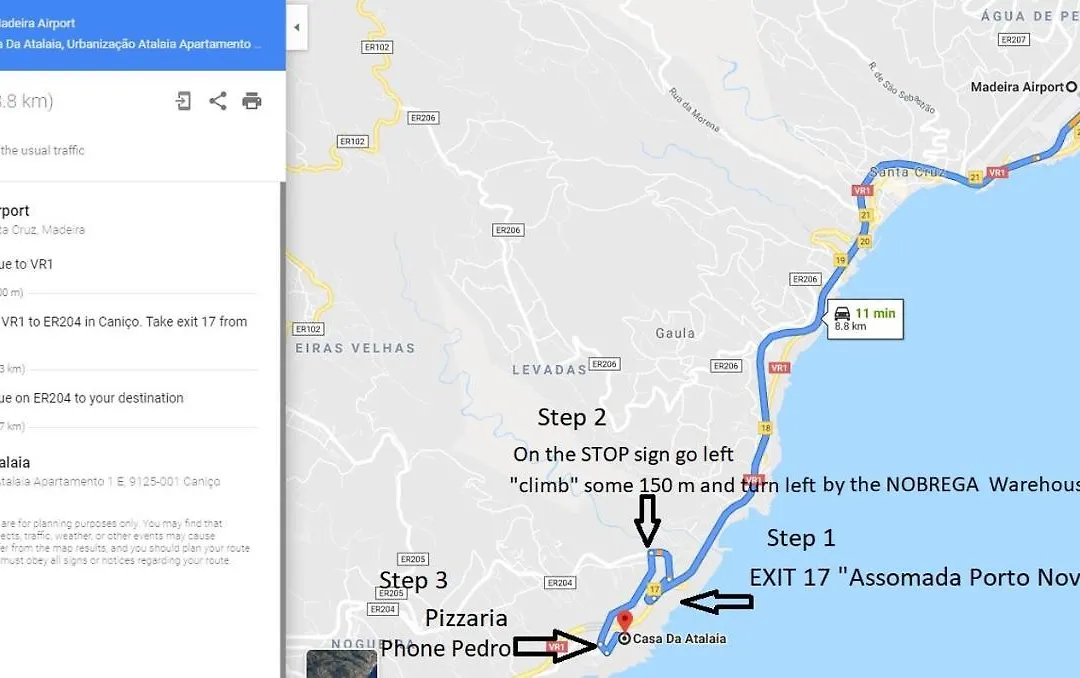Click the side panel vertical scrollbar
The width and height of the screenshot is (1080, 678).
282,427
